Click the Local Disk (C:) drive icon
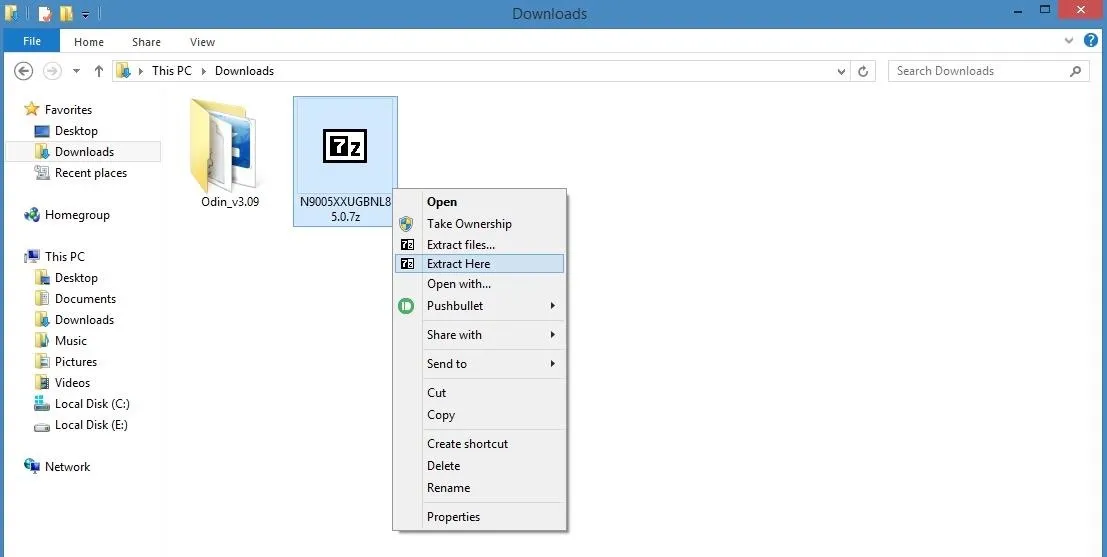1107x557 pixels. [42, 404]
